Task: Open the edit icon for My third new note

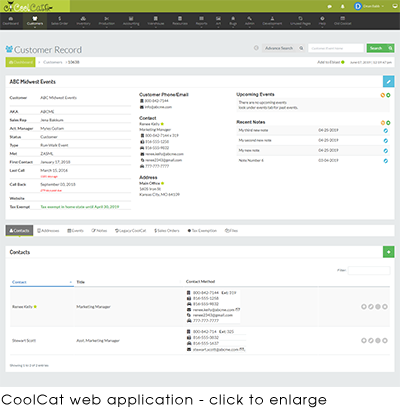Action: tap(386, 131)
